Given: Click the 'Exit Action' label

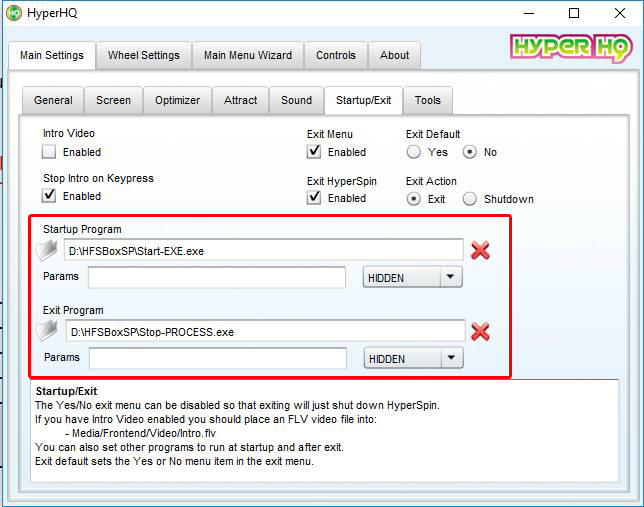Looking at the screenshot, I should tap(431, 181).
